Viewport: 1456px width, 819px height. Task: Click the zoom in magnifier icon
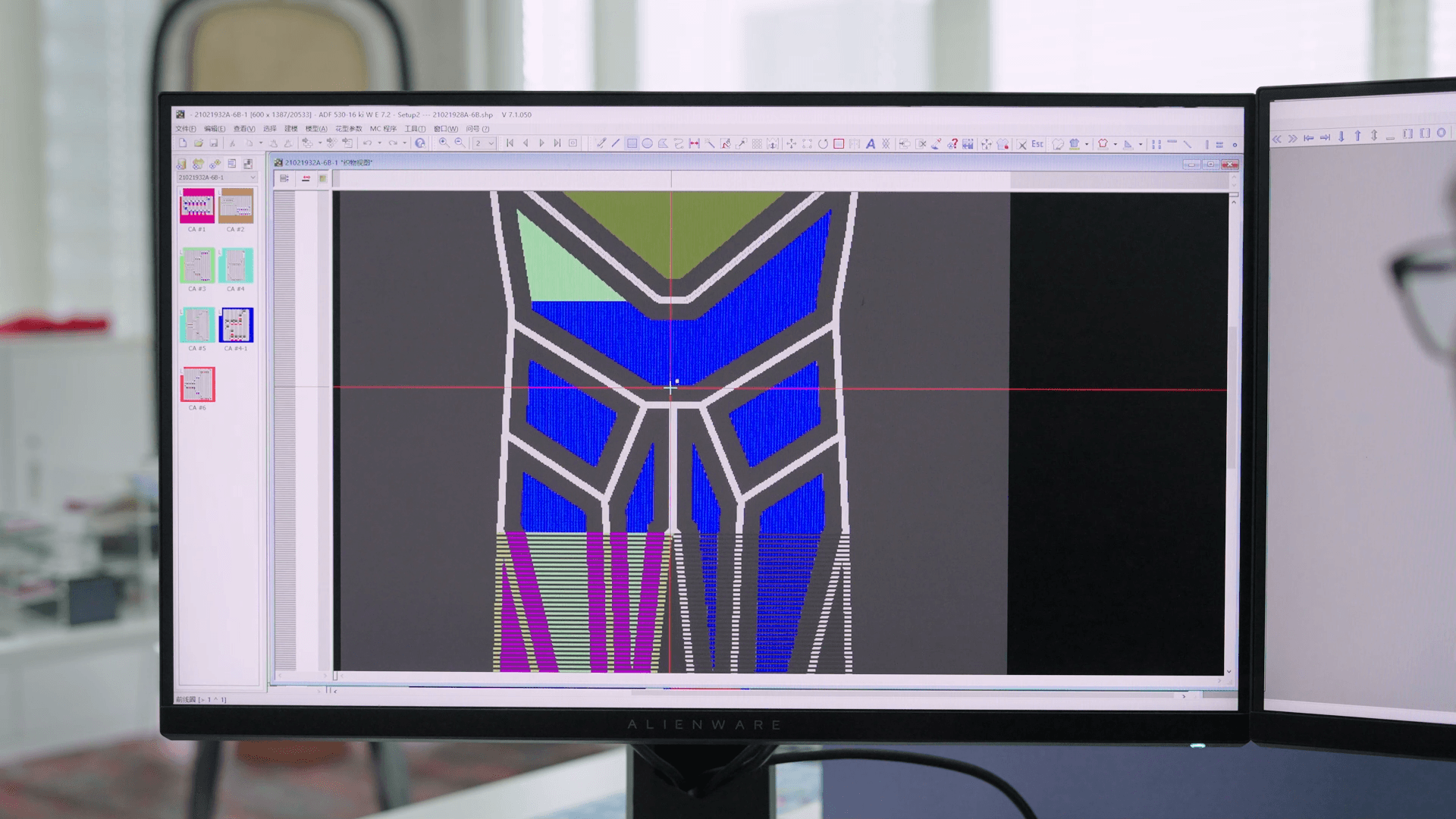444,143
